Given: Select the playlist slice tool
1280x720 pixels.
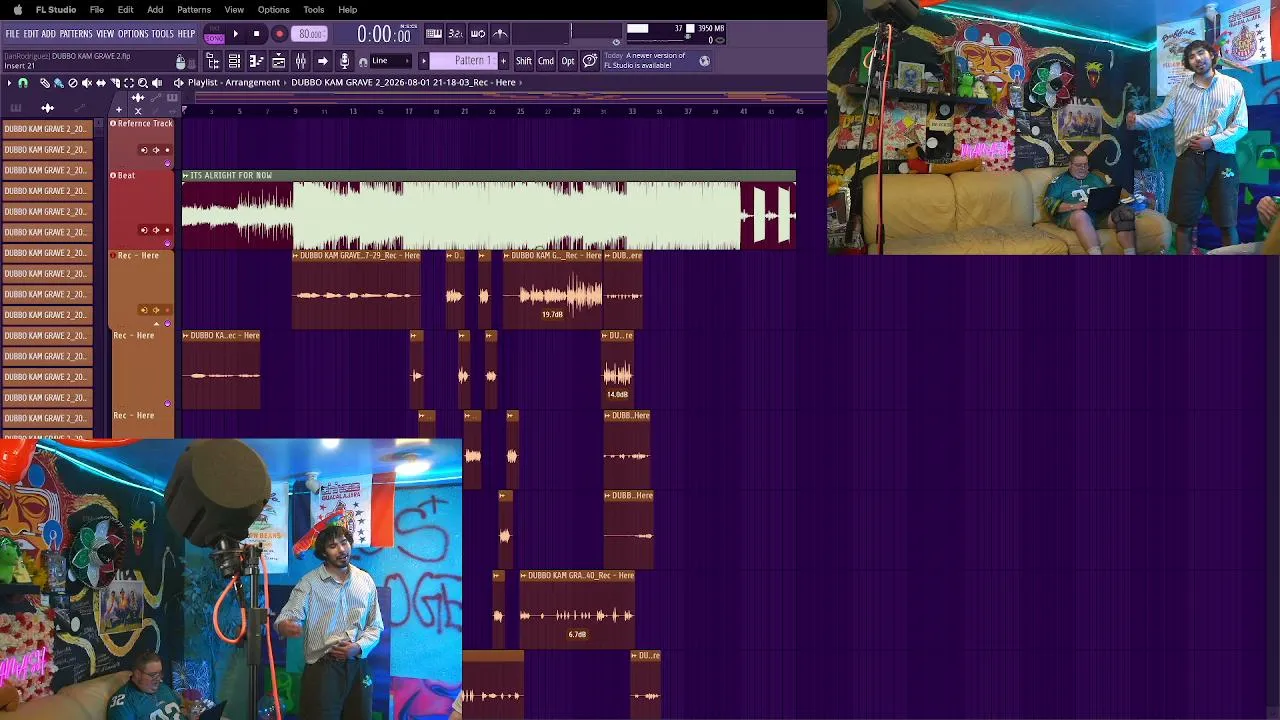Looking at the screenshot, I should pyautogui.click(x=115, y=83).
